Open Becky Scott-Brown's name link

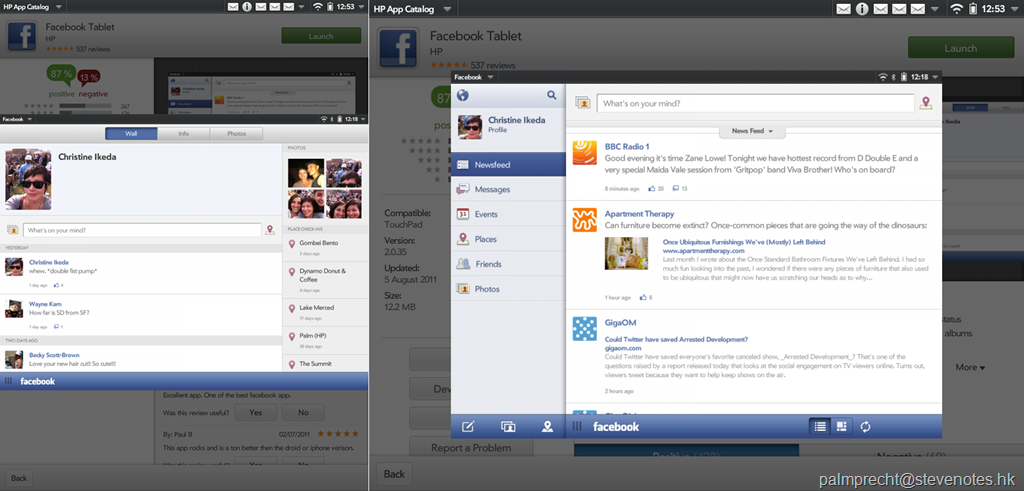pos(53,355)
